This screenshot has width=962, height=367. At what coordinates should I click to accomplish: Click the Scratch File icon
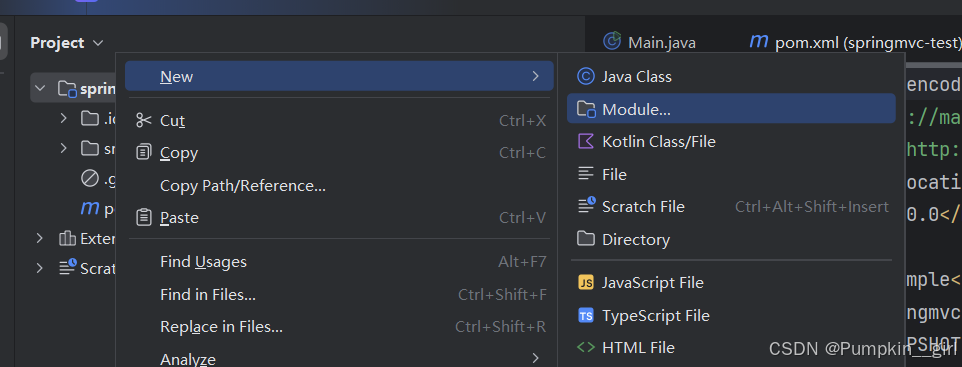[x=586, y=206]
